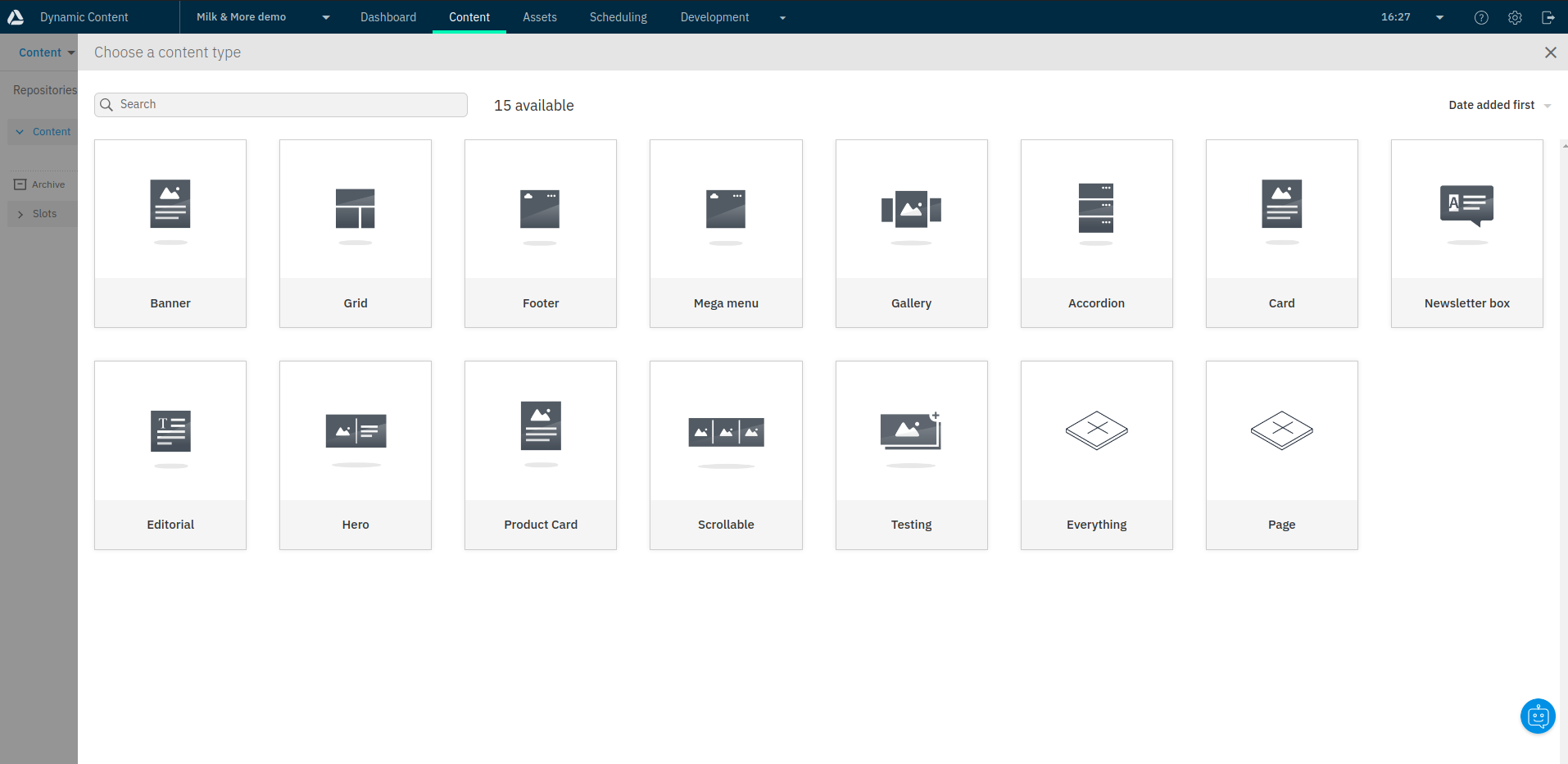This screenshot has width=1568, height=764.
Task: Select the Product Card content type
Action: [540, 455]
